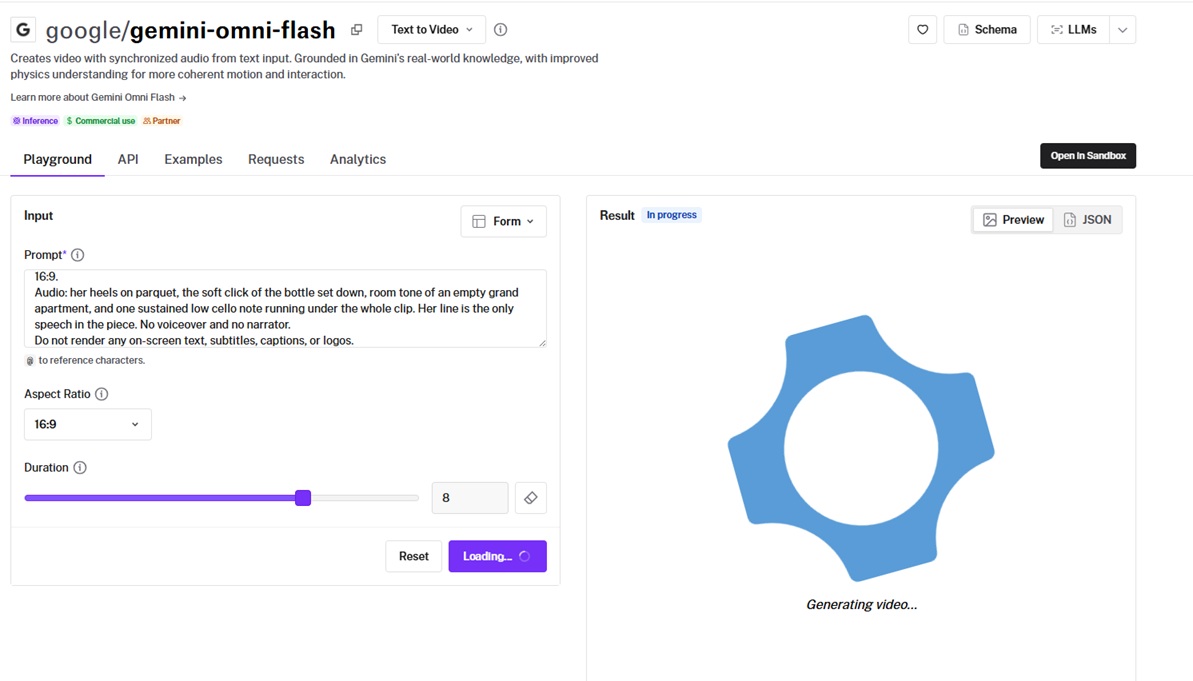Click the Result panel heading
Screen dimensions: 1193x681
tap(616, 215)
